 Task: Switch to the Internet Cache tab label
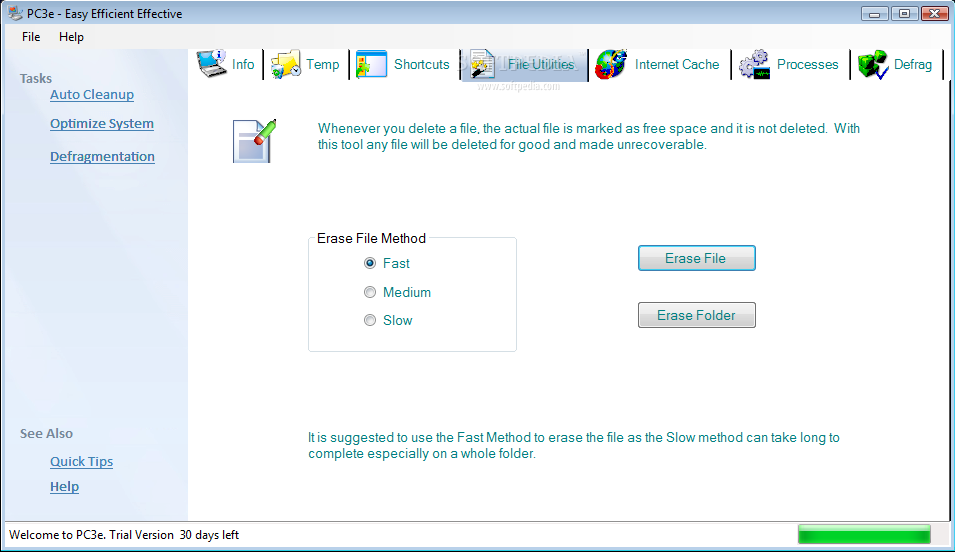pos(677,65)
